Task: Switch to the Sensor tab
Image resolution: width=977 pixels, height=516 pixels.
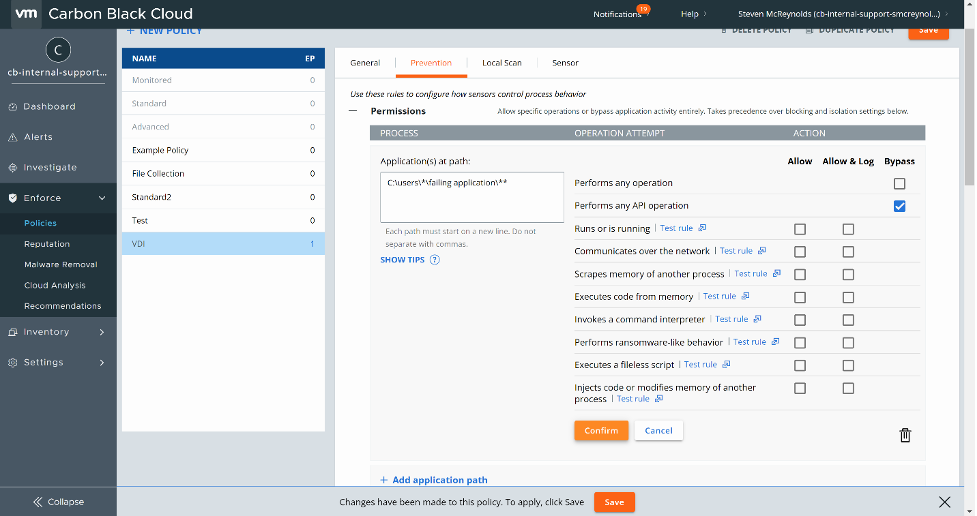Action: [x=565, y=63]
